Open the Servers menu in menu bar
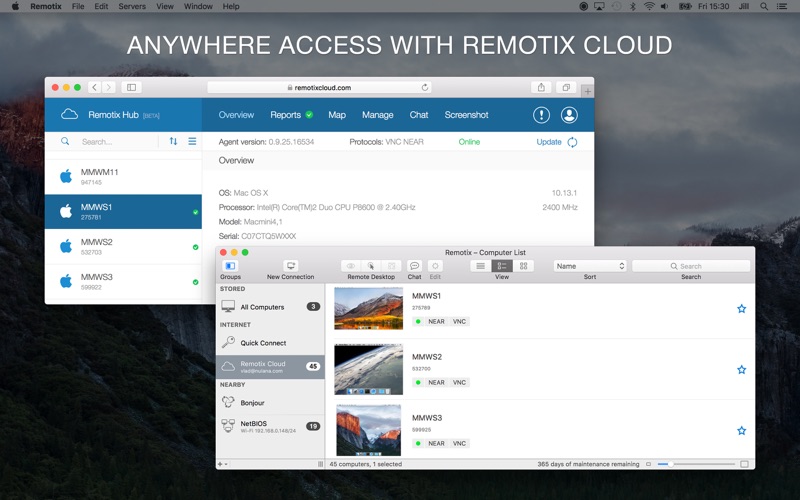Screen dimensions: 800x500 [x=132, y=6]
